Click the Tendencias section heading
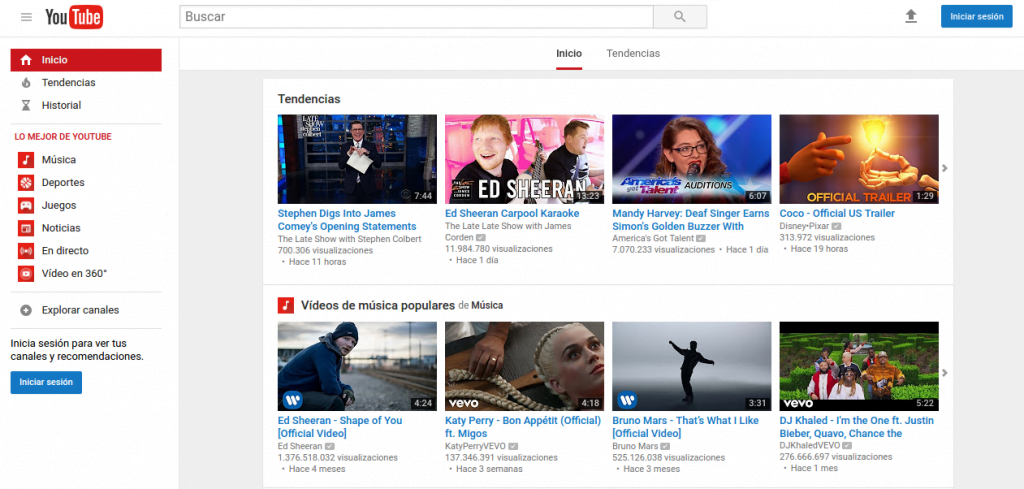This screenshot has width=1024, height=489. point(309,99)
